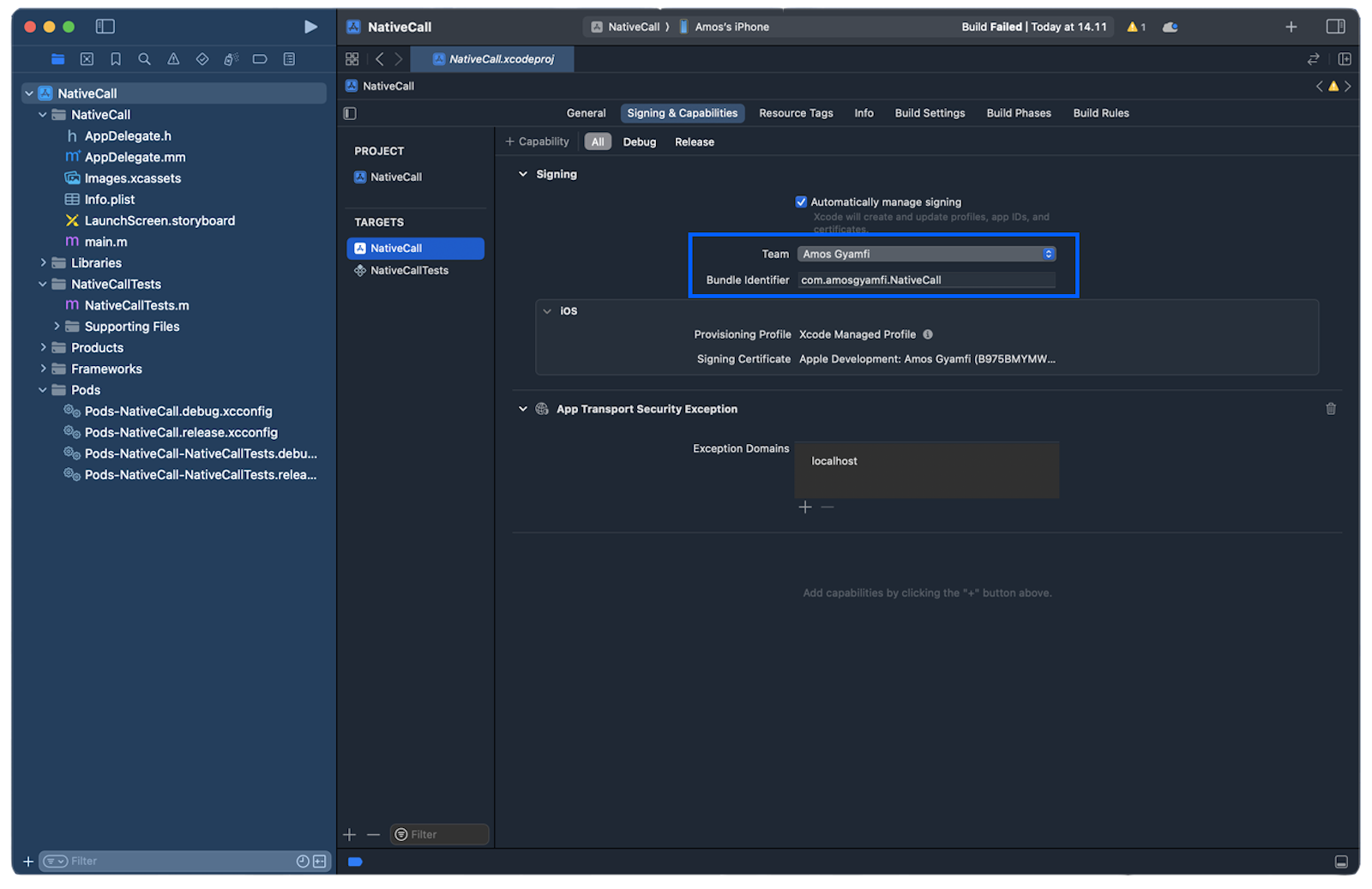Collapse the iOS signing subsection
1372x889 pixels.
548,311
